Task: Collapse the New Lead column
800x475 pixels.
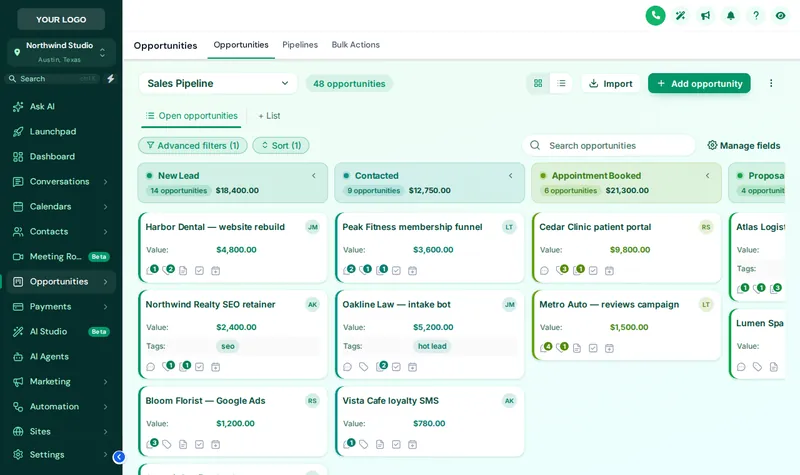Action: pyautogui.click(x=314, y=176)
